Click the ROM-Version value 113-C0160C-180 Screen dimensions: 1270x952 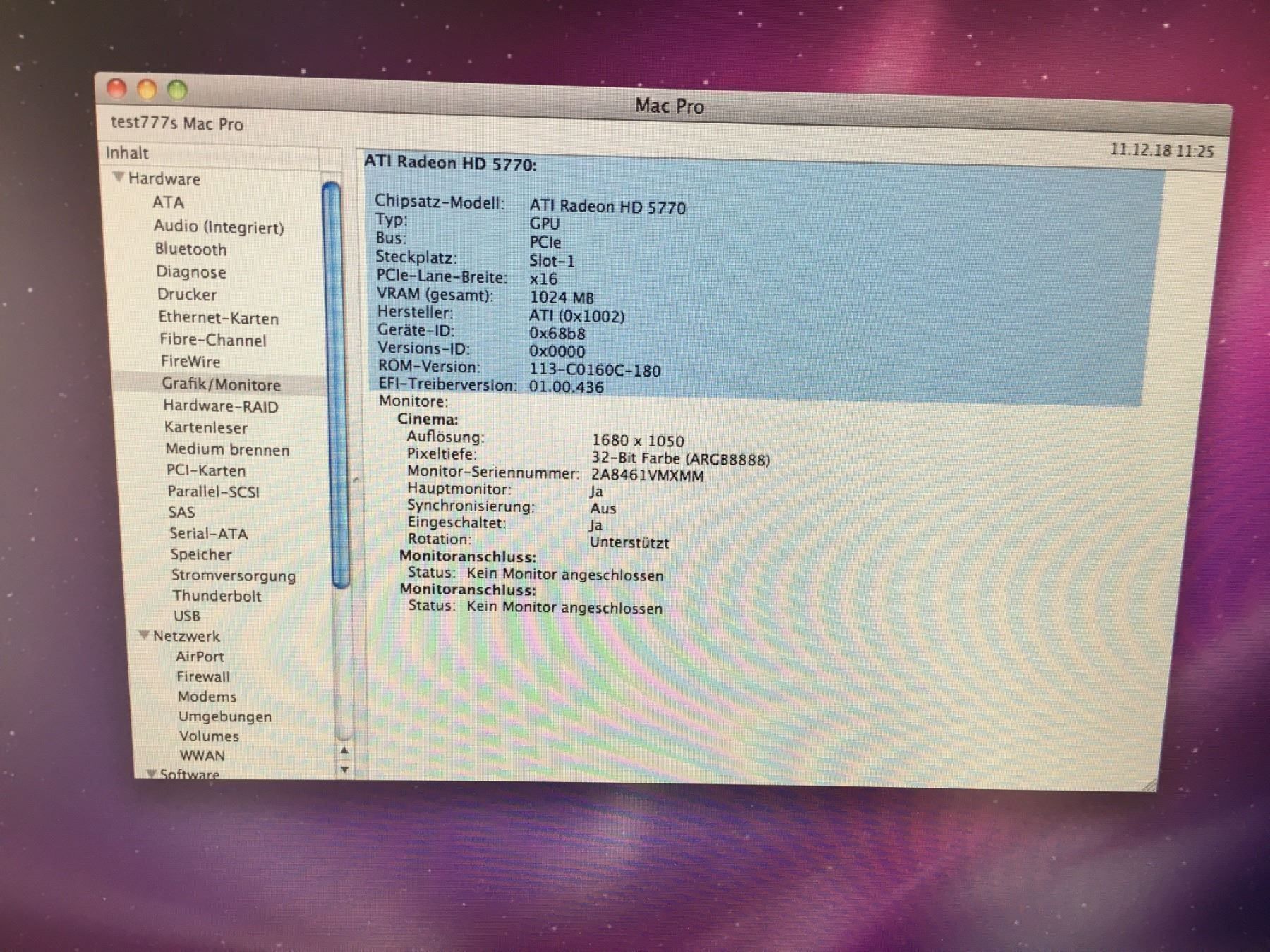(x=595, y=370)
